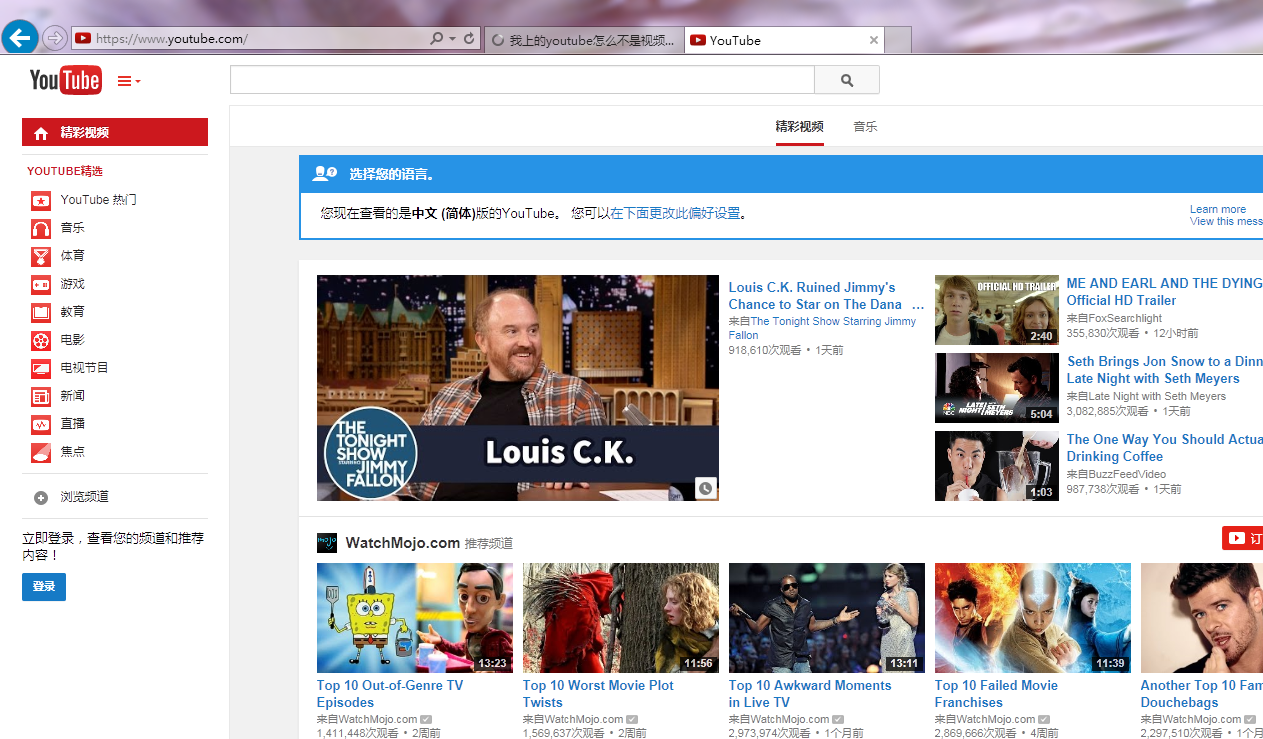Open The One Way You Should Actually Drinking Coffee thumbnail
The image size is (1263, 739).
pyautogui.click(x=997, y=466)
